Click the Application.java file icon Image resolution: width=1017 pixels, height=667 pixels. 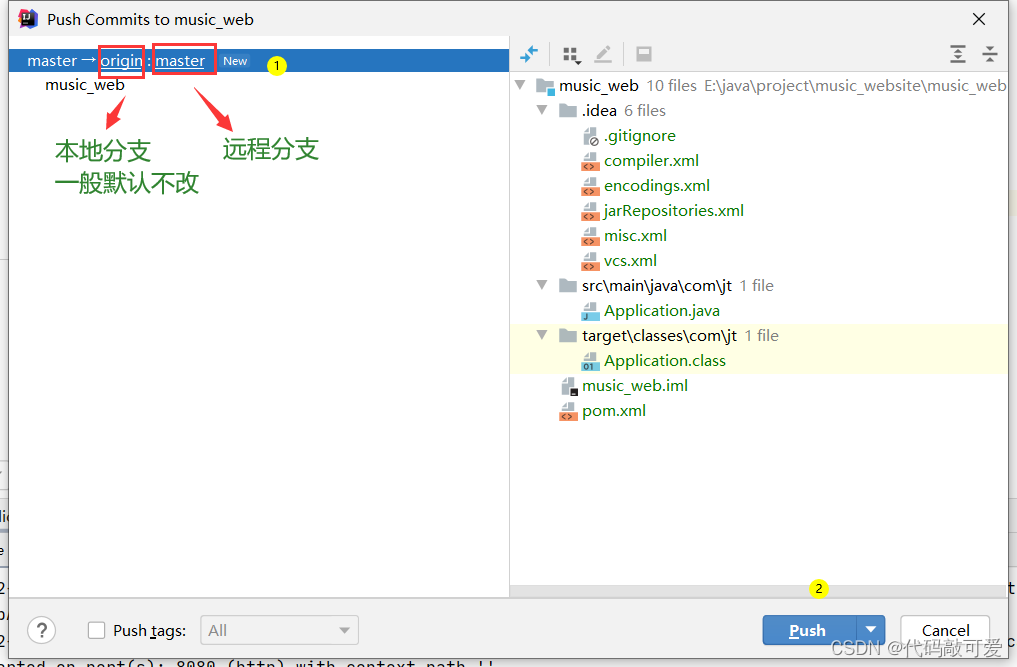pyautogui.click(x=590, y=311)
